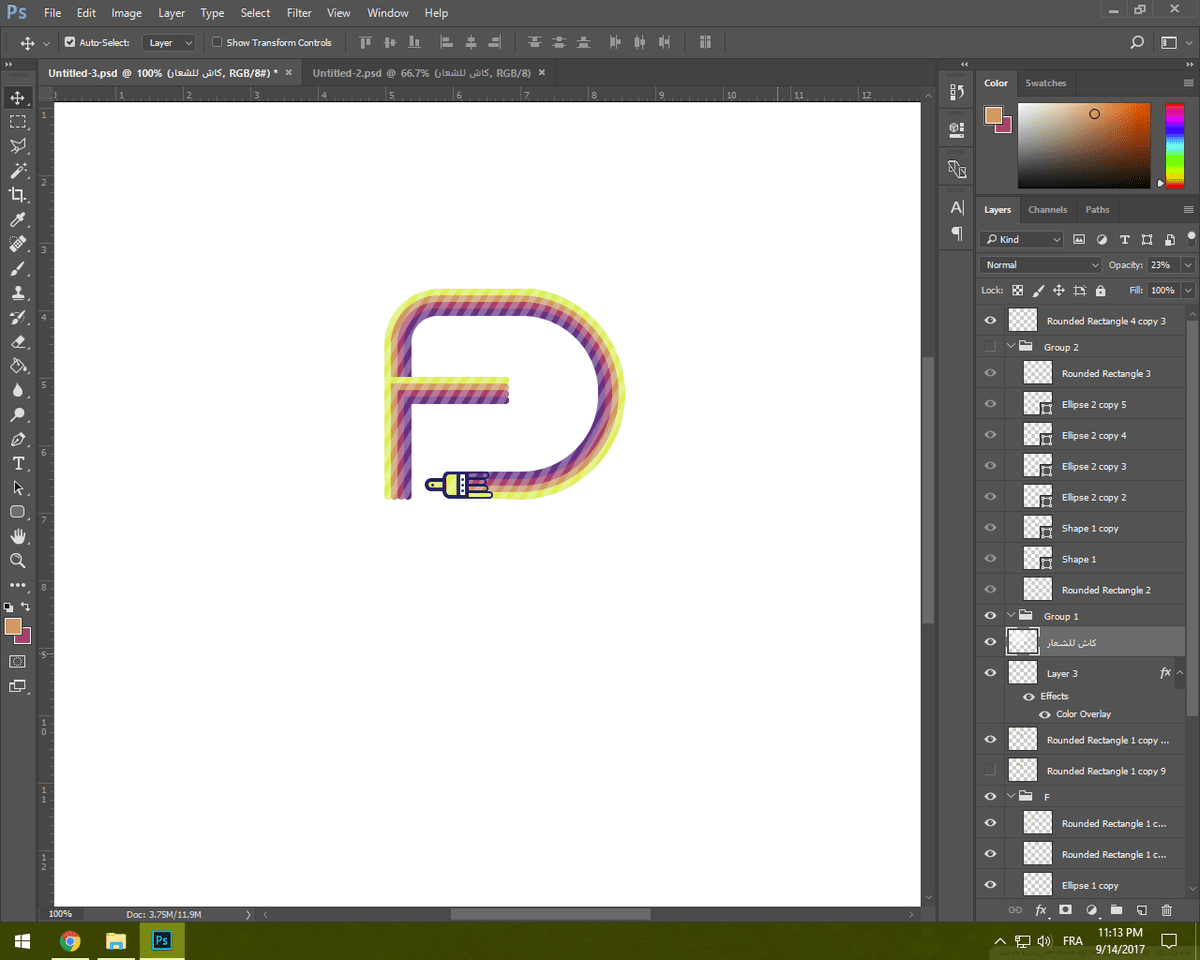
Task: Enable Show Transform Controls checkbox
Action: [x=217, y=43]
